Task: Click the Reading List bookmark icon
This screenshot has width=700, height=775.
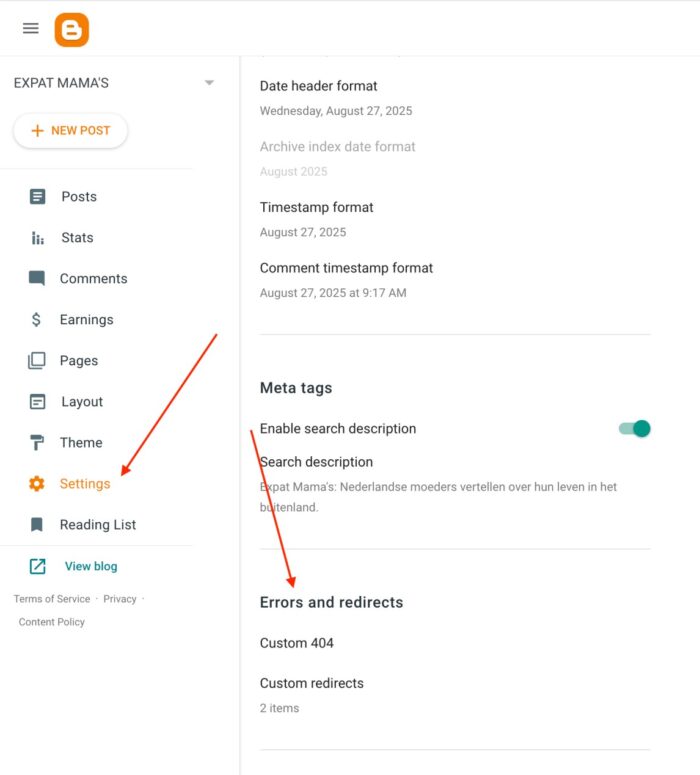Action: pyautogui.click(x=37, y=525)
